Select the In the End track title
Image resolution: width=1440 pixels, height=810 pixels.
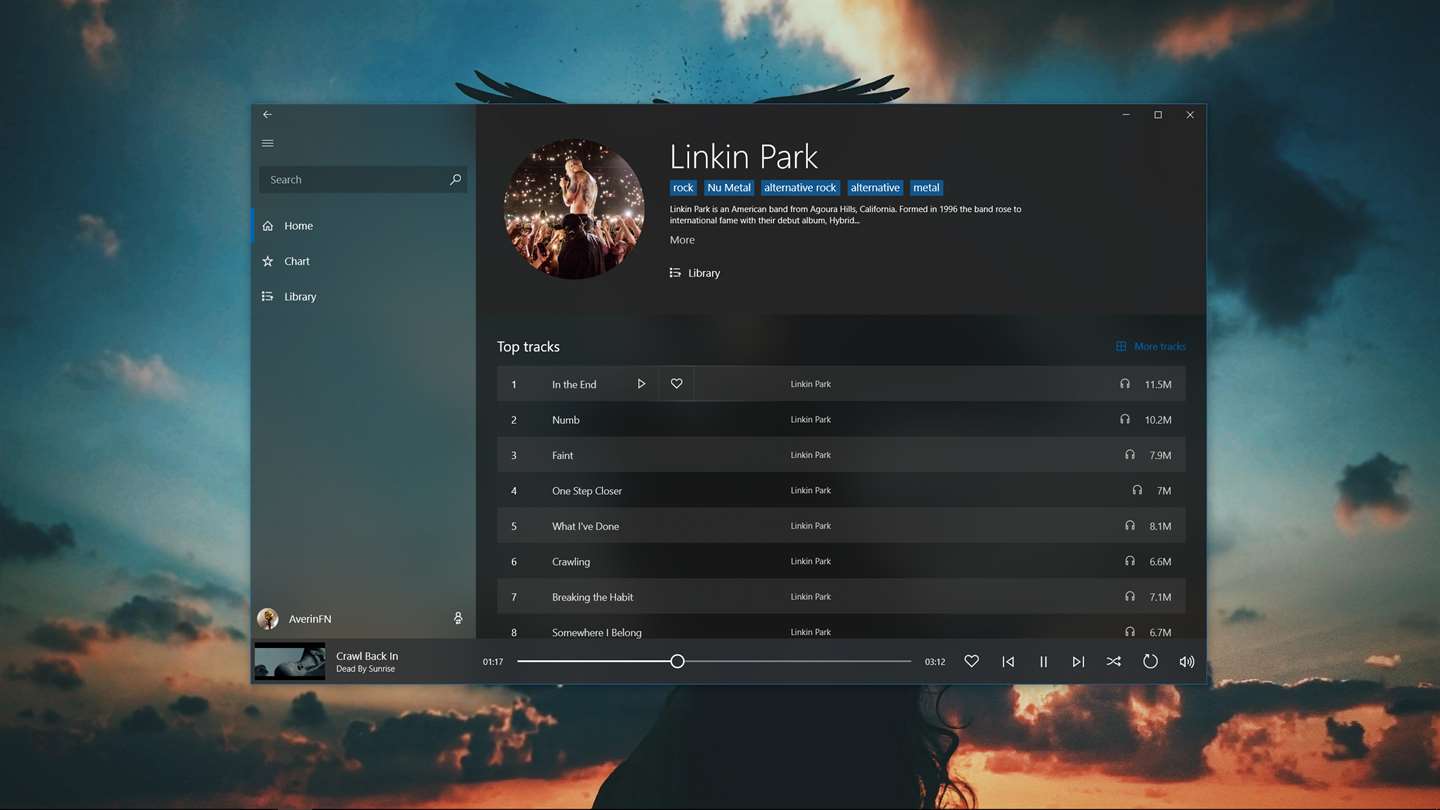coord(574,384)
